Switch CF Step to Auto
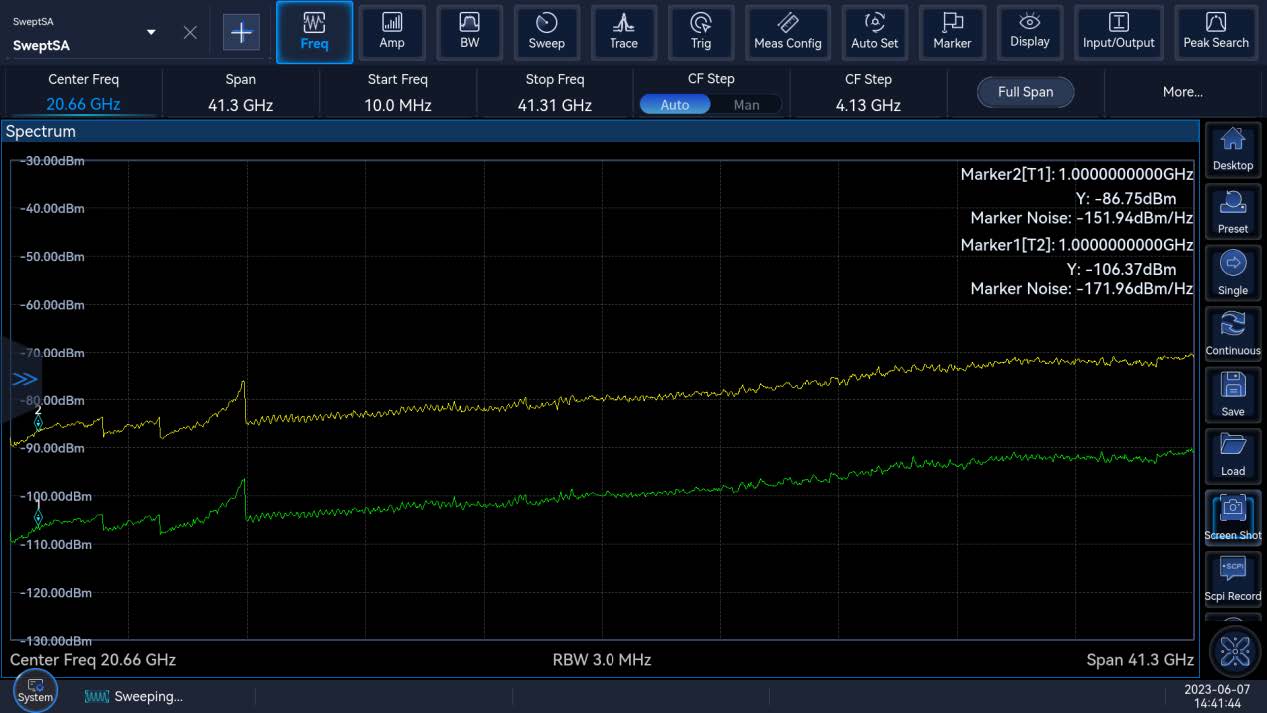Screen dimensions: 1267x713 coord(675,105)
